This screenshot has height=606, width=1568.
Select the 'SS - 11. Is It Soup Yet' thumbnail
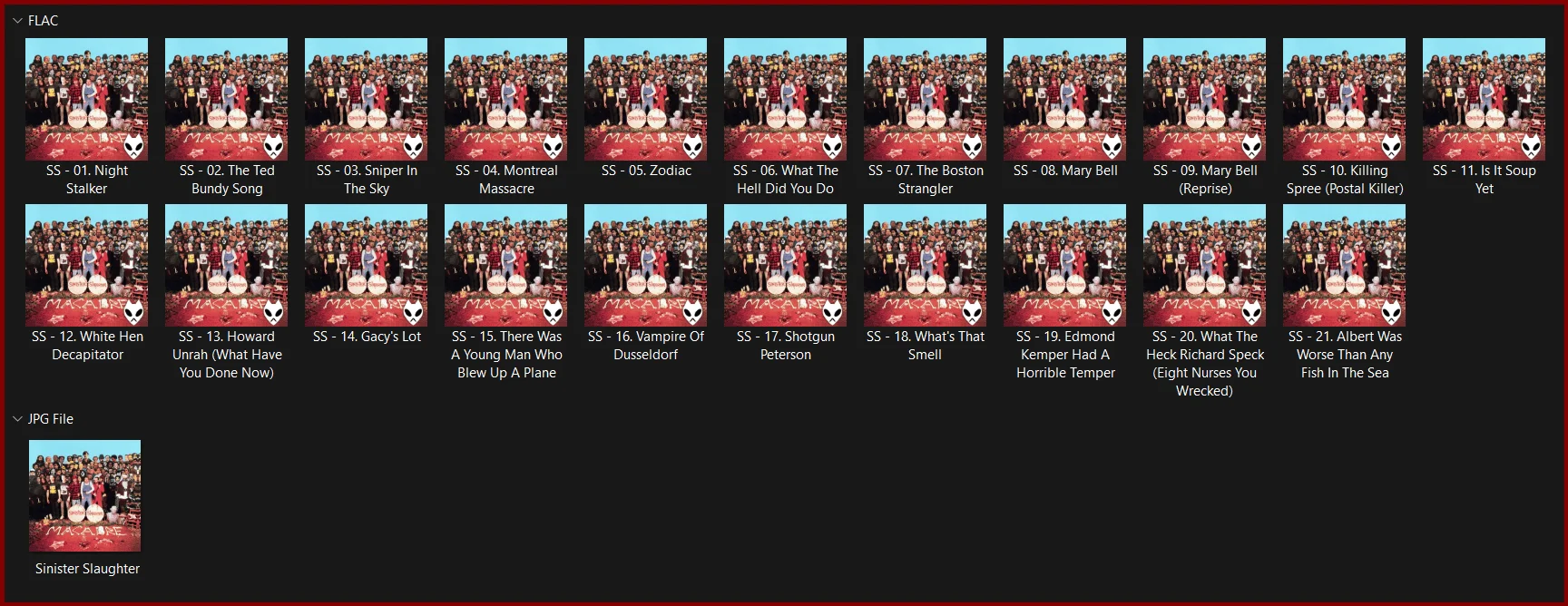1485,99
